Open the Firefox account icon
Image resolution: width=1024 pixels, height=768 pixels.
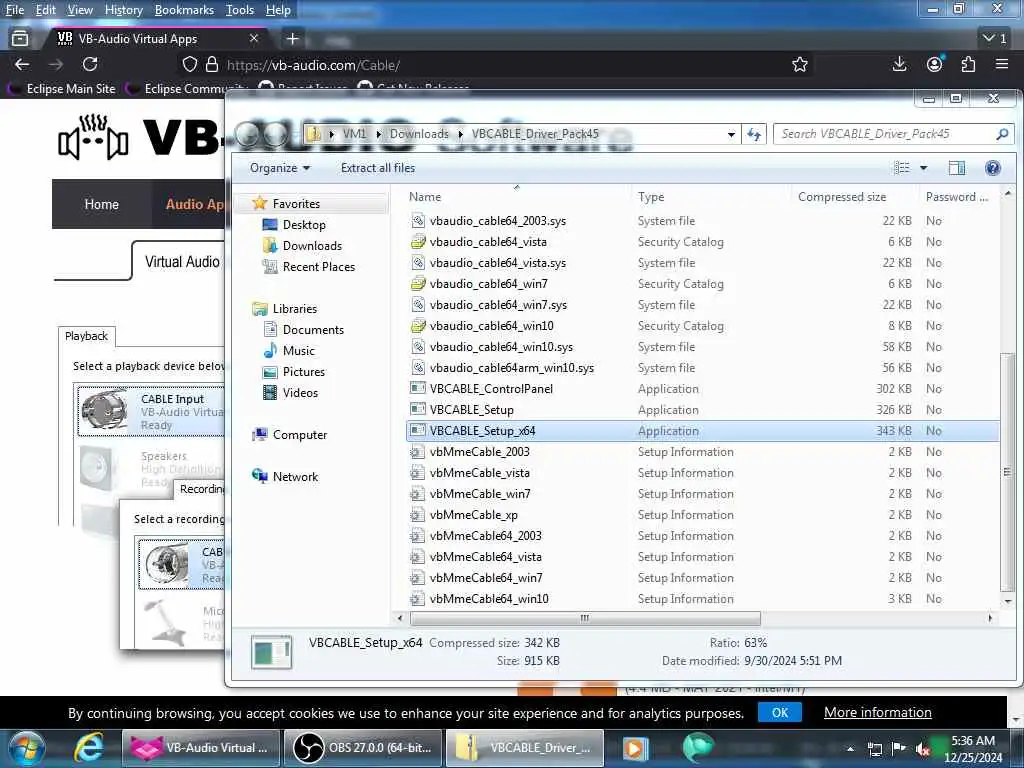click(935, 64)
